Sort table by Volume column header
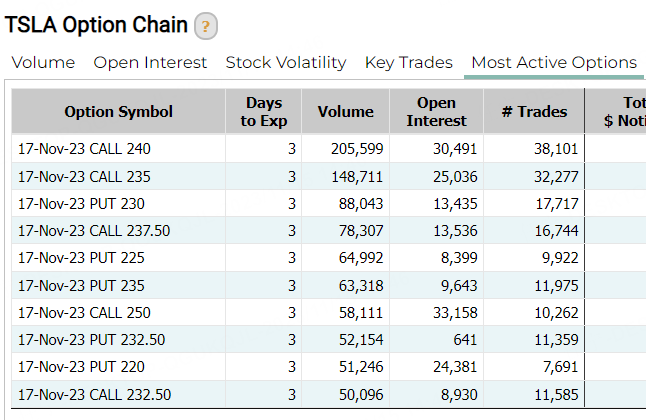The image size is (646, 420). click(345, 112)
